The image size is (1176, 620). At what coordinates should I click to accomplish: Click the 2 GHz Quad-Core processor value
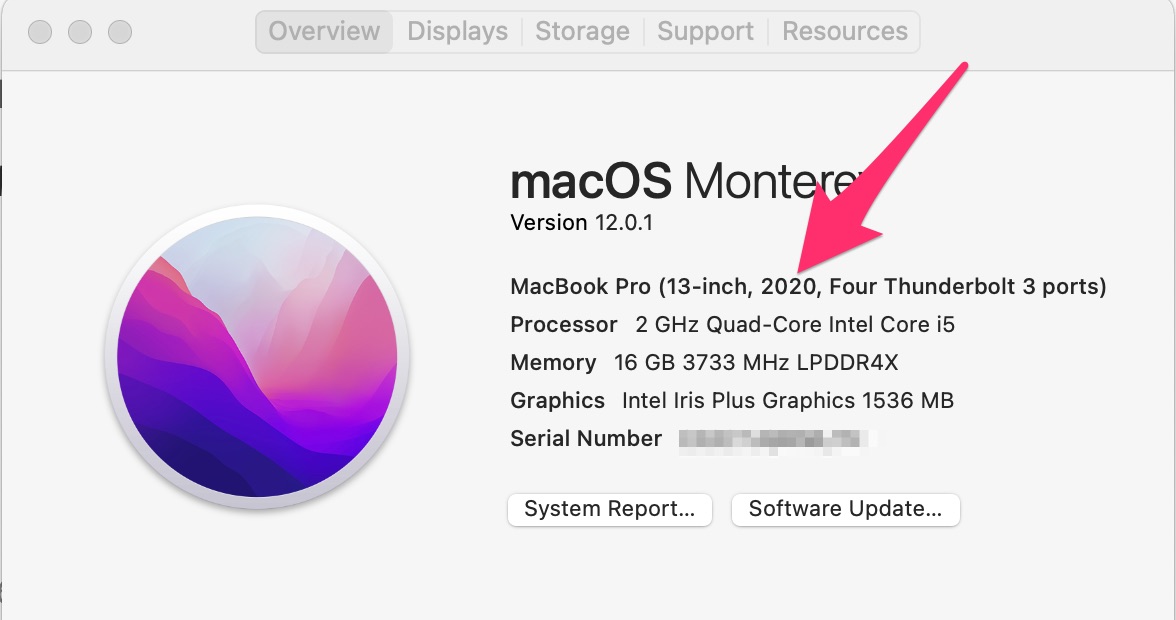795,325
